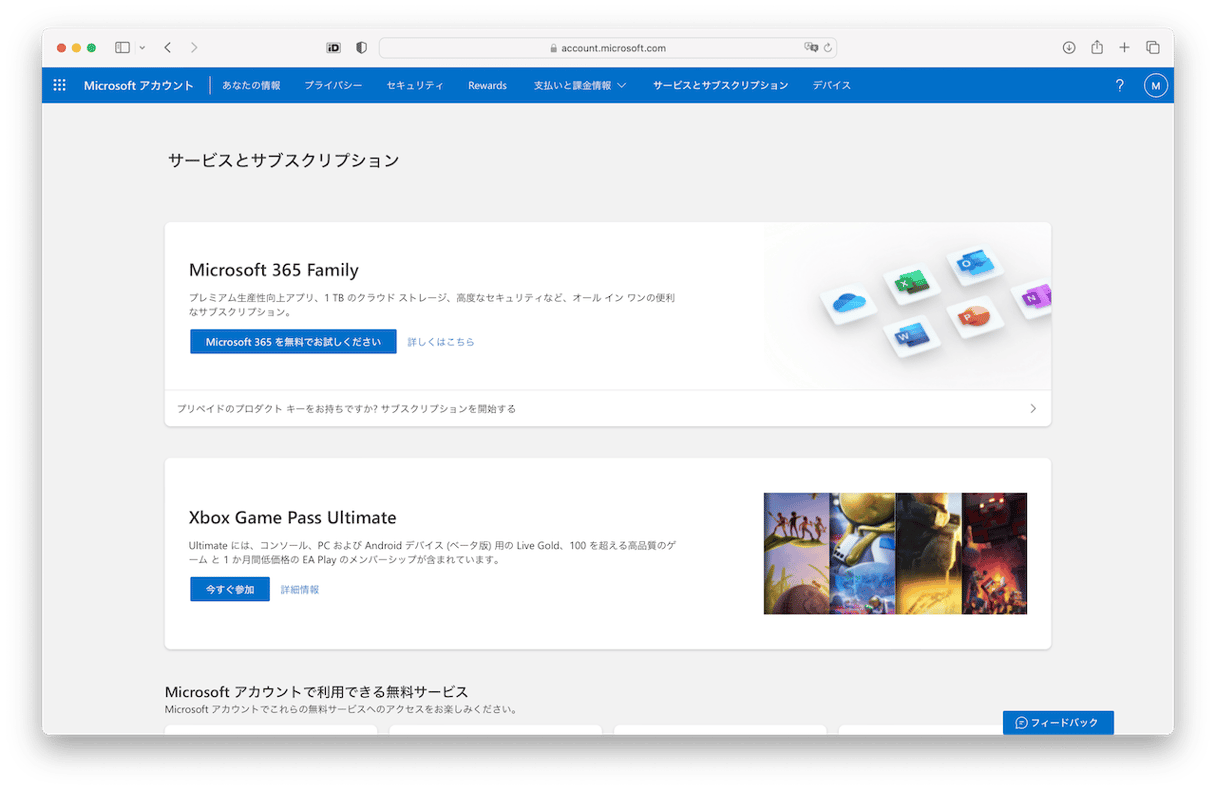Click the OneNote icon tile
Image resolution: width=1216 pixels, height=790 pixels.
pyautogui.click(x=1031, y=296)
